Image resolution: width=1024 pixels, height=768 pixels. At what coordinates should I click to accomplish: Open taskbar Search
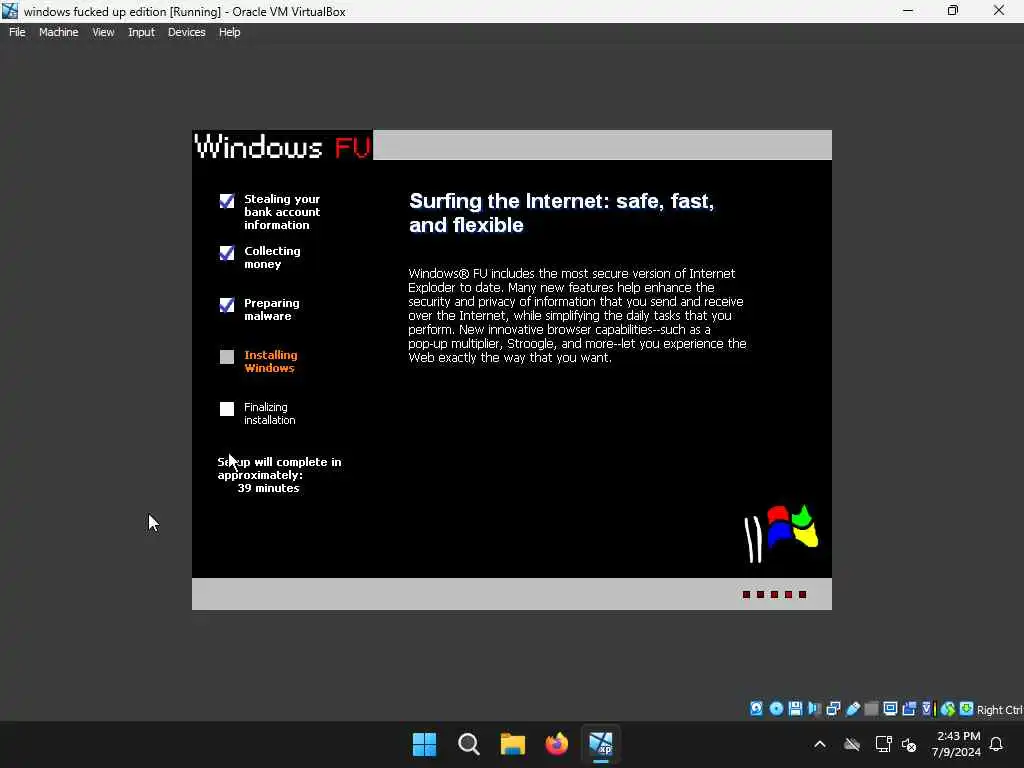[x=468, y=744]
